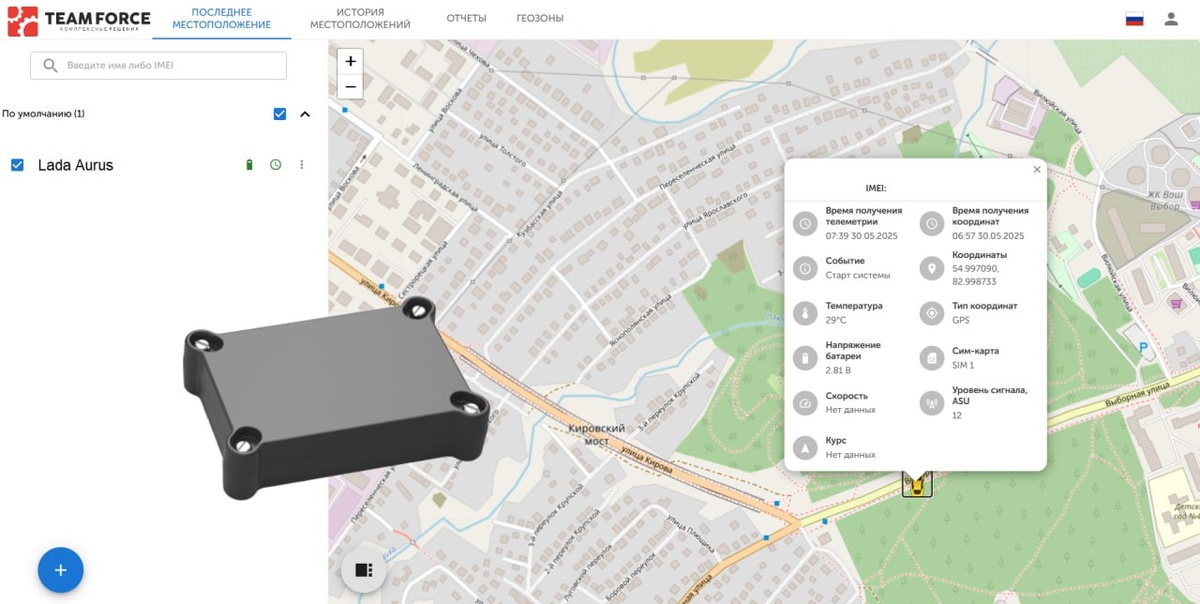Click the telemetry time clock icon
The width and height of the screenshot is (1200, 604).
(x=806, y=223)
